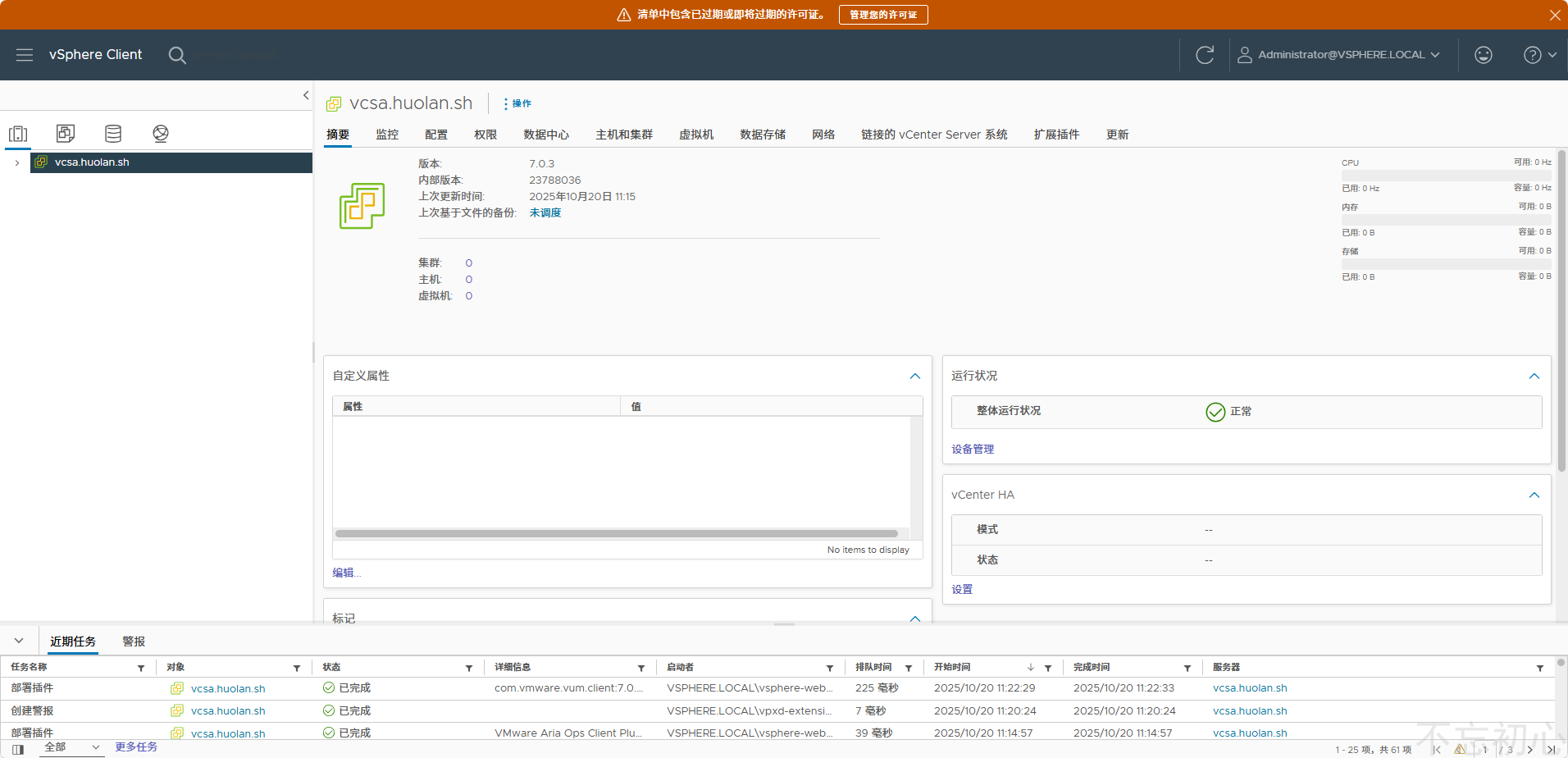Open the help question mark menu
The image size is (1568, 758).
[1540, 55]
